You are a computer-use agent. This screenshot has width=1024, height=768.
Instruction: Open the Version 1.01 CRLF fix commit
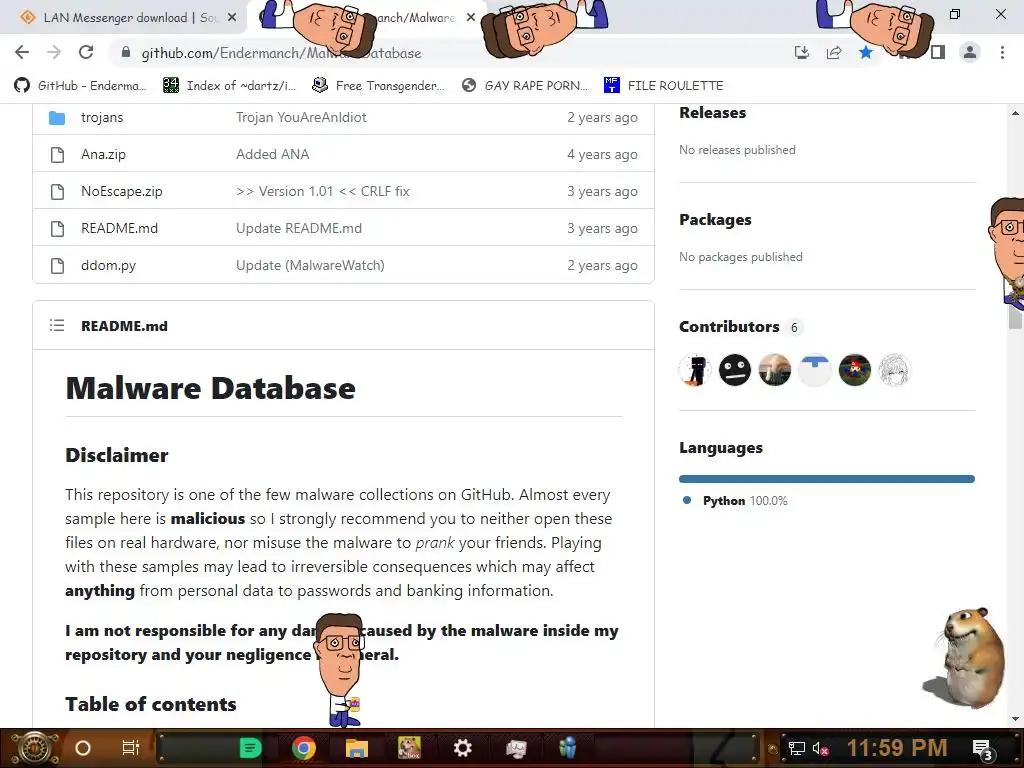(323, 191)
